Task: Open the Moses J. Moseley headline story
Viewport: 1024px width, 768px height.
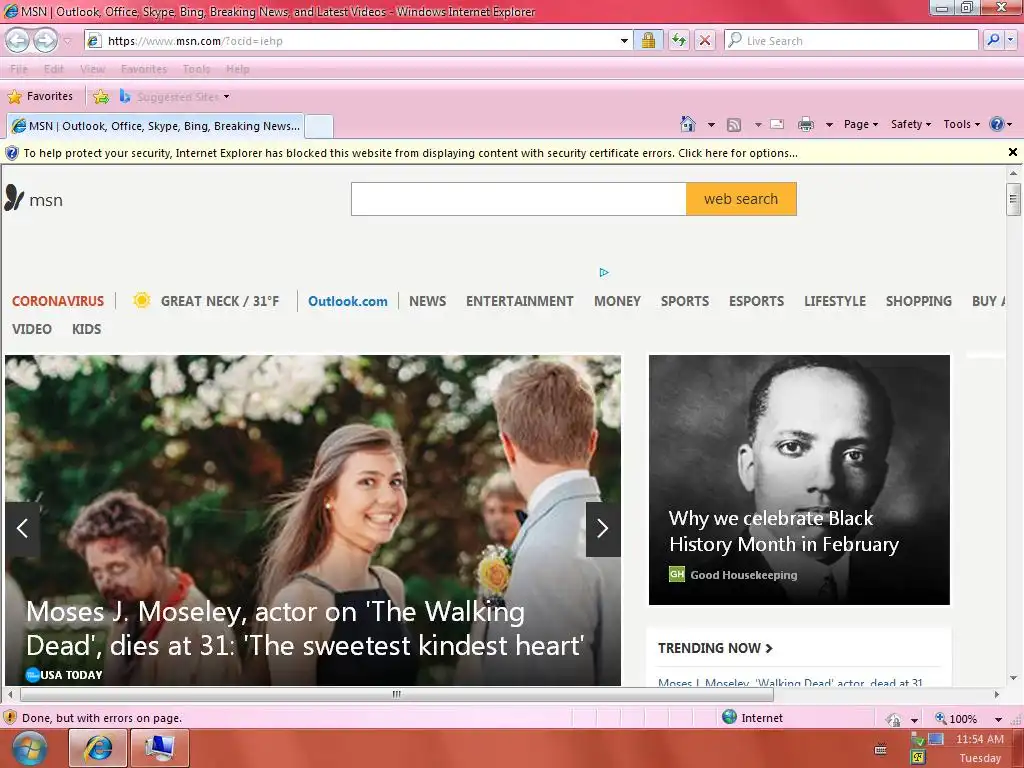Action: point(305,628)
